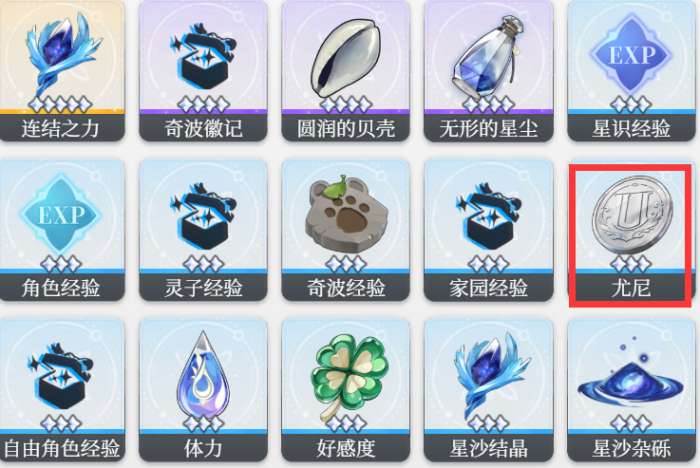Click the 奇波经验 bear paw stone
This screenshot has height=468, width=700.
346,213
